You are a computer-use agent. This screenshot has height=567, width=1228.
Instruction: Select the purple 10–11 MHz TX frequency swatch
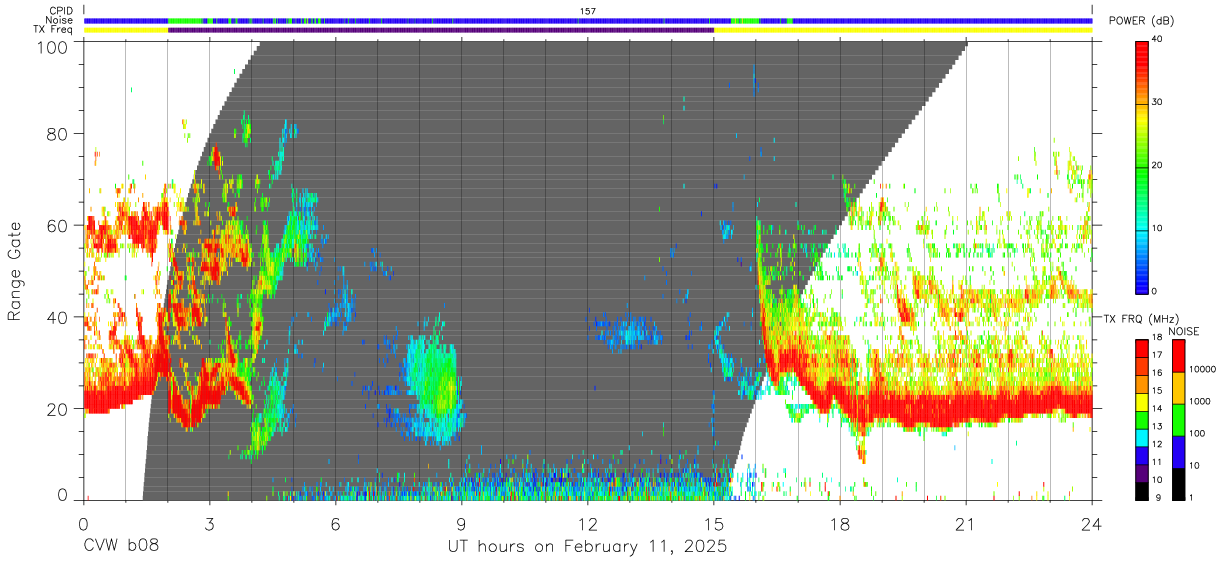click(x=1143, y=472)
